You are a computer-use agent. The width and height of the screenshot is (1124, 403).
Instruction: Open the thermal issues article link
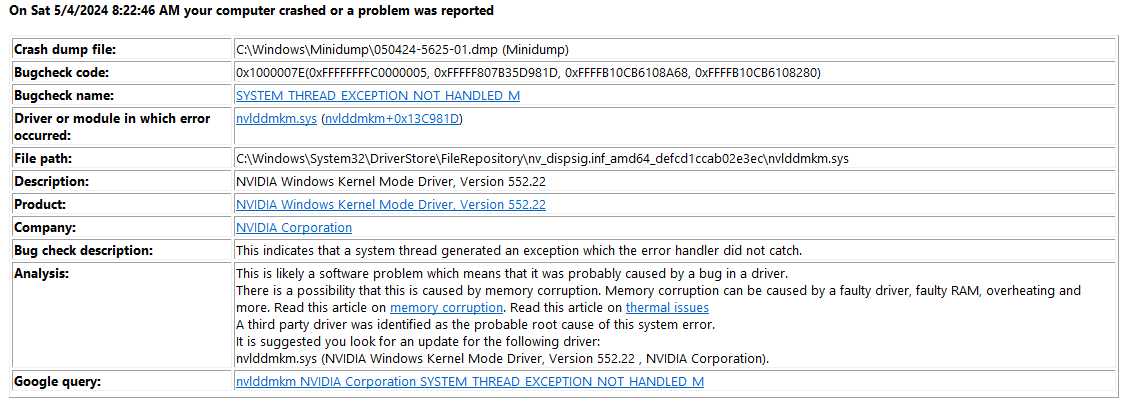click(x=667, y=308)
